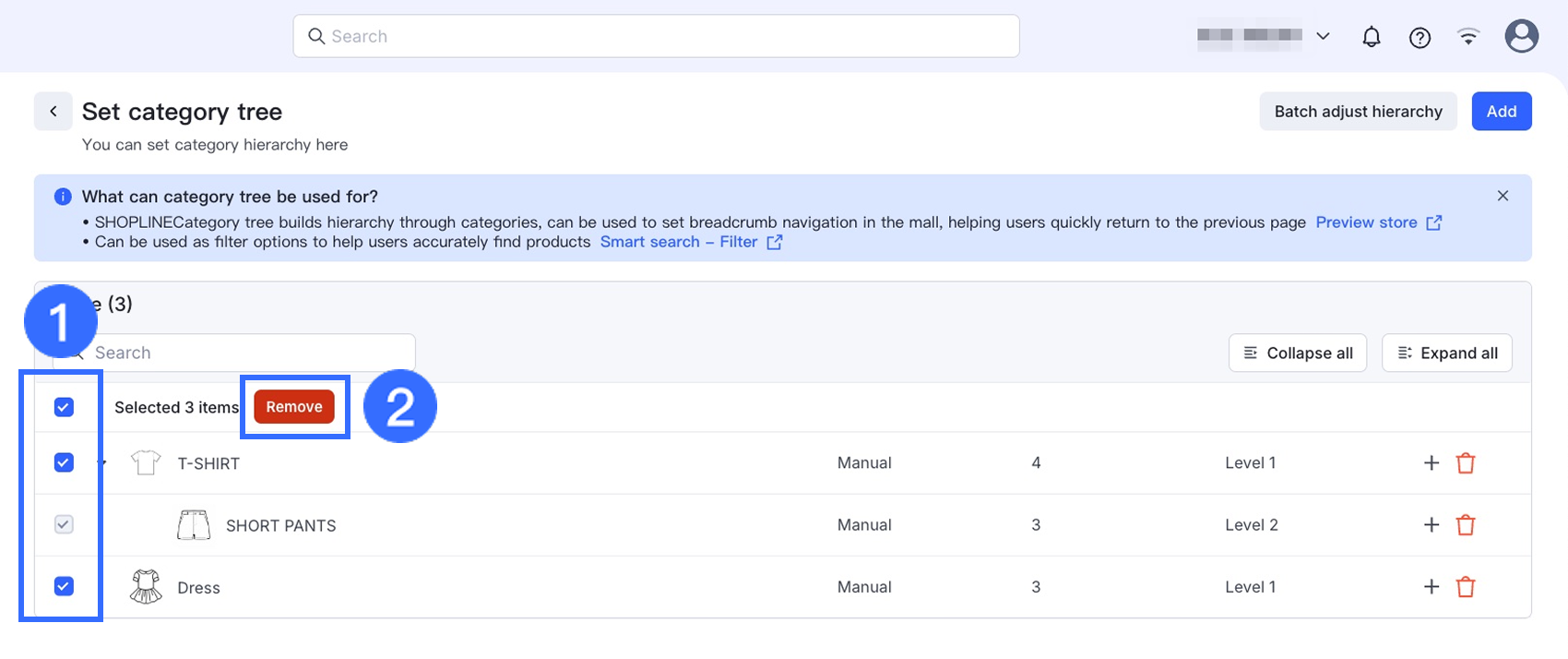Open the help question mark icon
Viewport: 1568px width, 659px height.
(x=1420, y=37)
